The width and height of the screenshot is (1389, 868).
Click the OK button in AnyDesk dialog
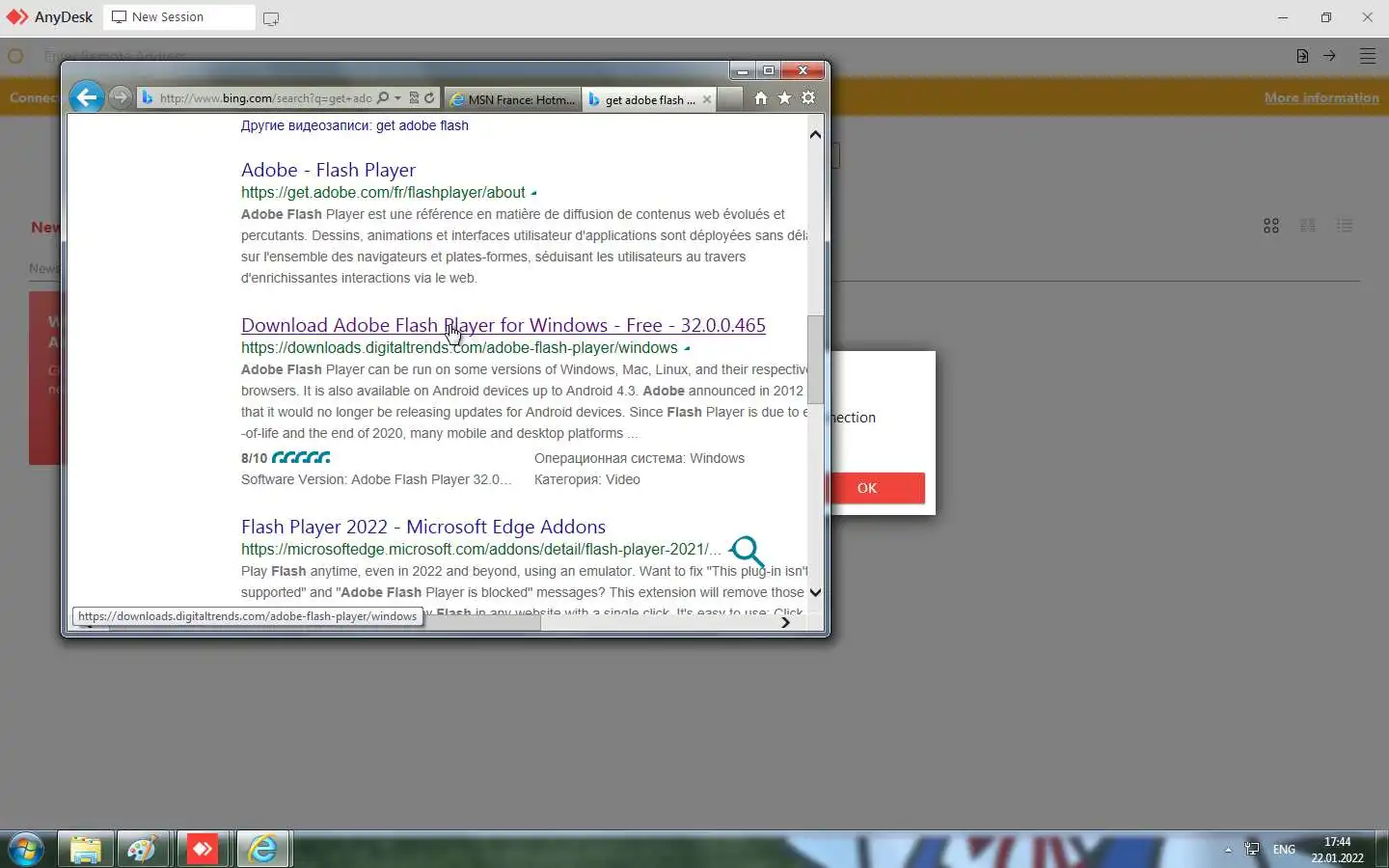pyautogui.click(x=867, y=488)
